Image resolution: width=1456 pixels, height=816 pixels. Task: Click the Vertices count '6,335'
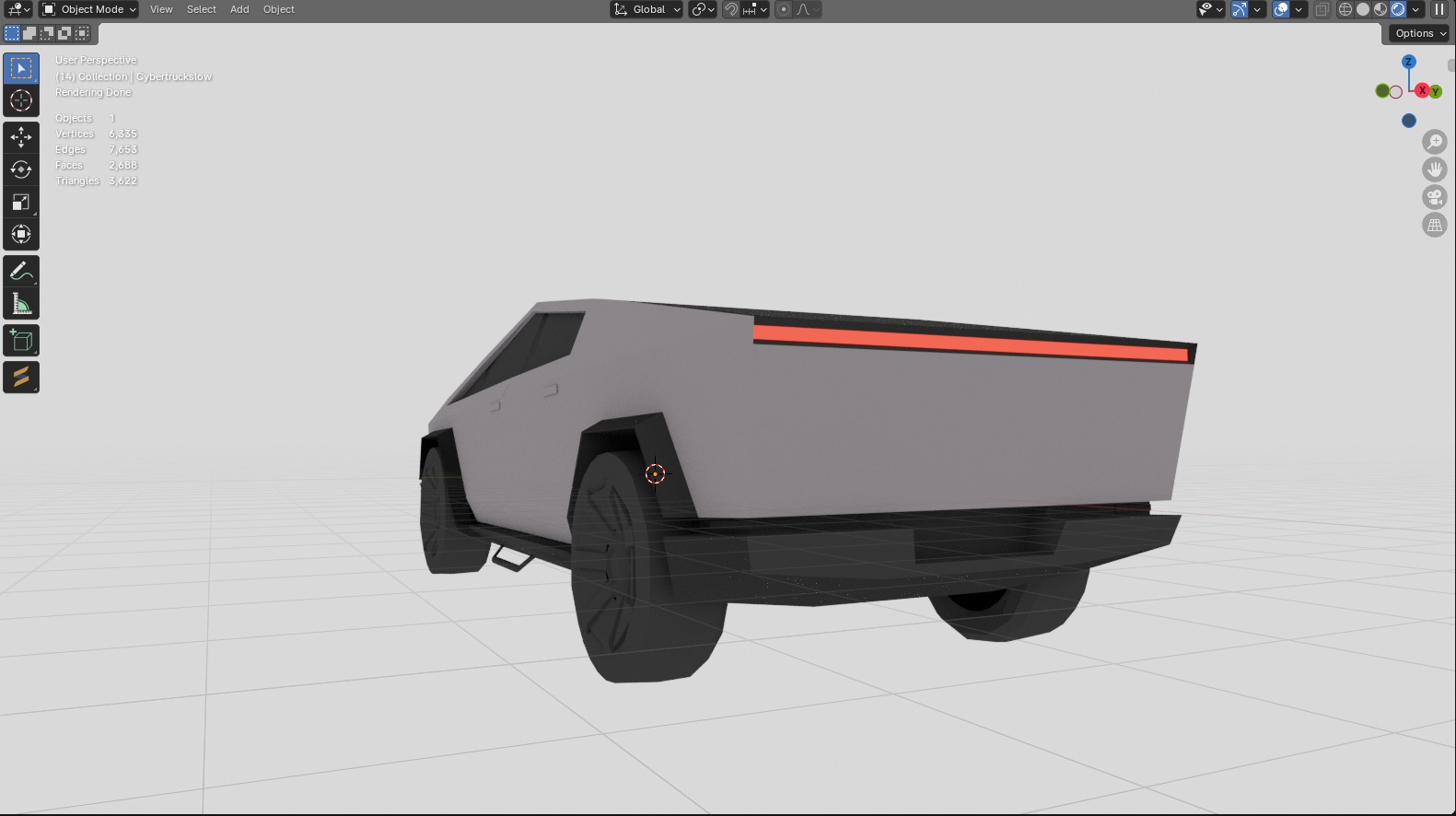(x=122, y=134)
